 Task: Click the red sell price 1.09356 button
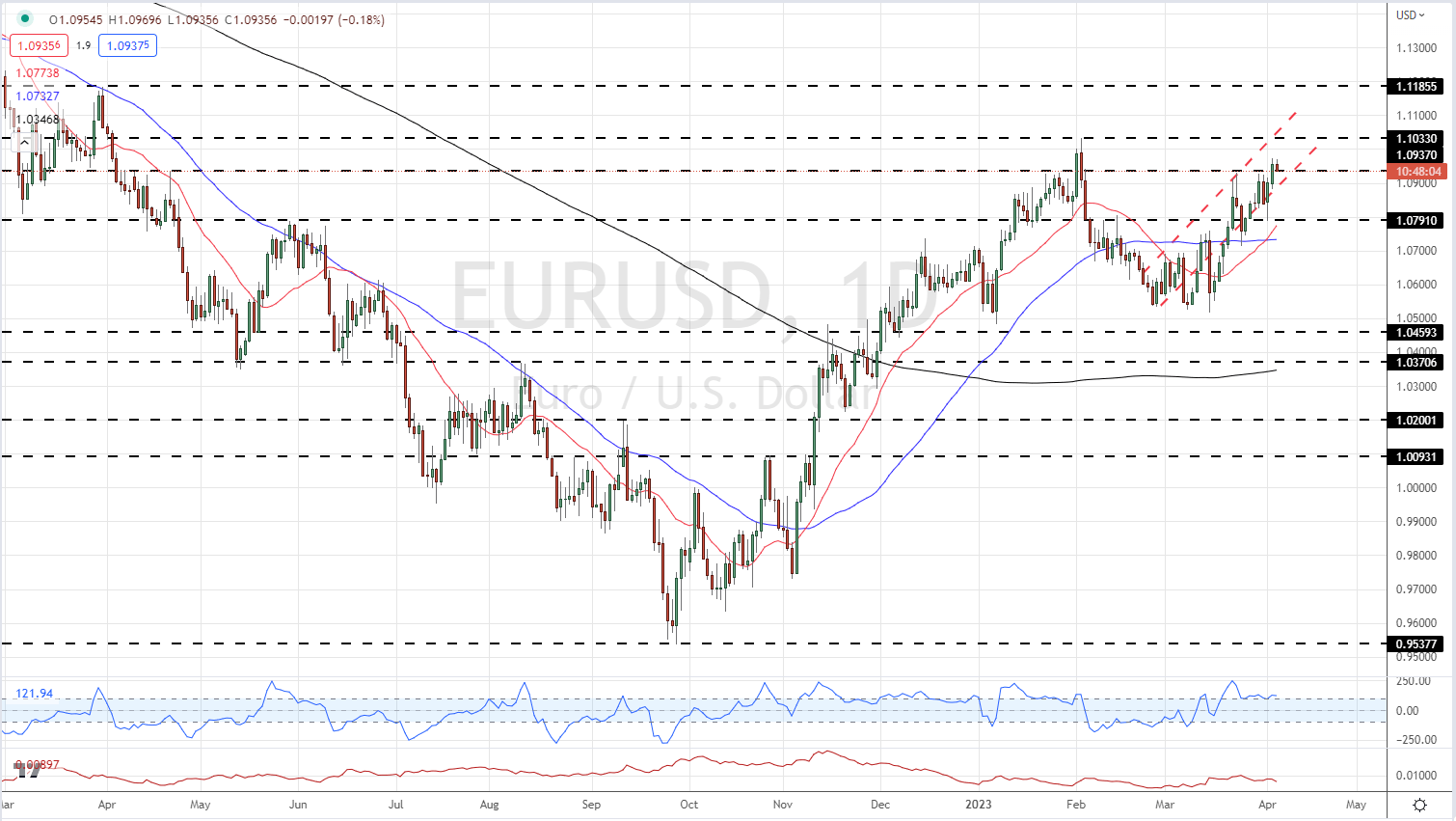pos(38,45)
